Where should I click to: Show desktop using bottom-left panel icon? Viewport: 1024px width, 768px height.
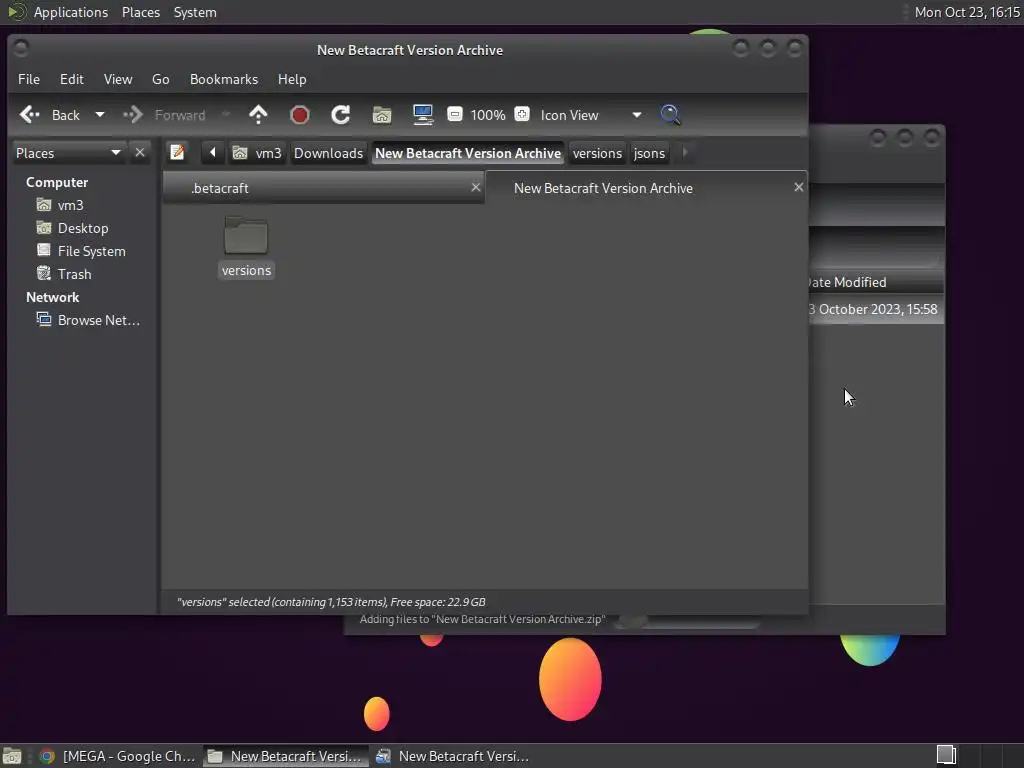tap(12, 756)
